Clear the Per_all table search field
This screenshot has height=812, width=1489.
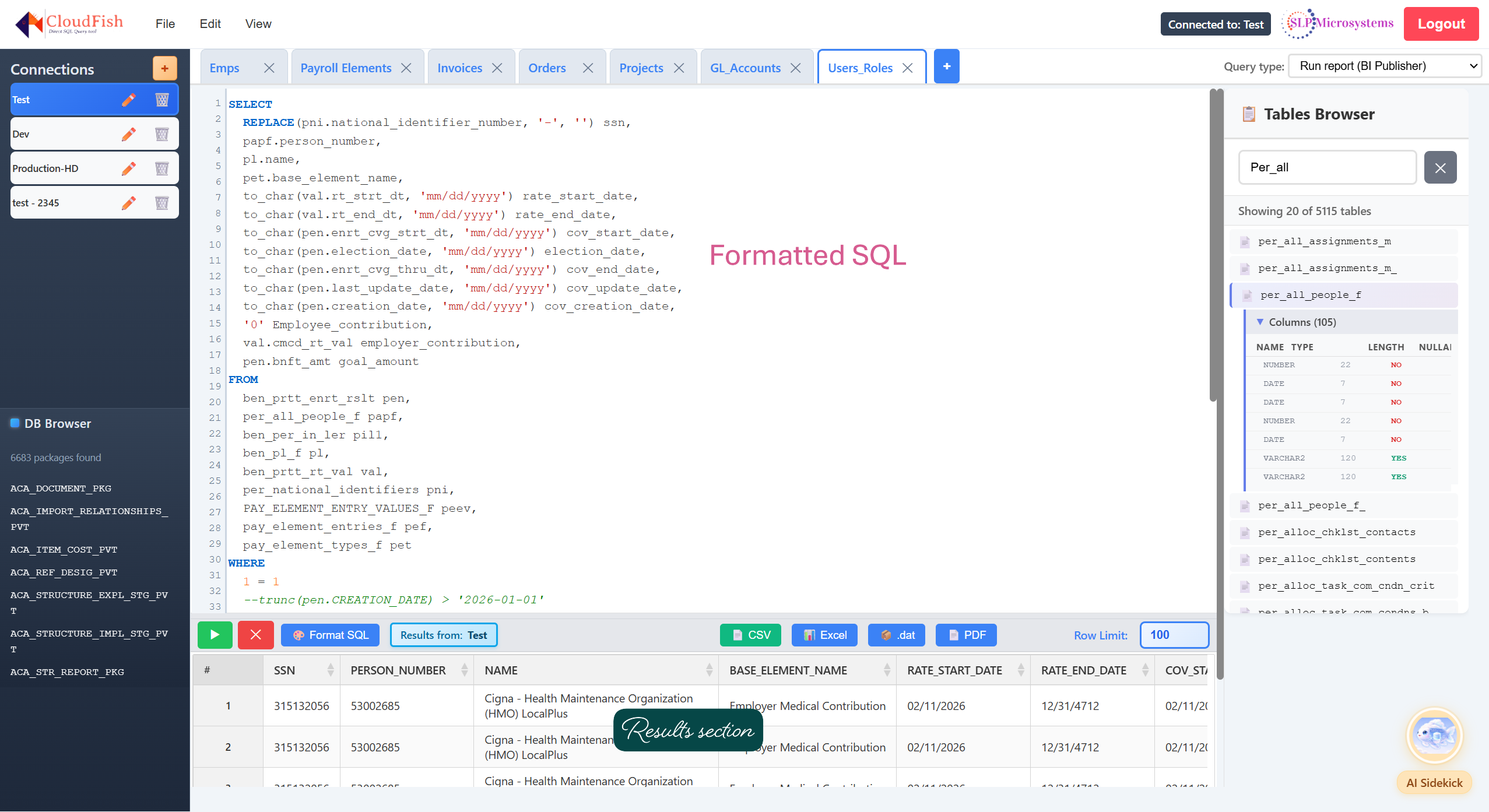pos(1439,167)
